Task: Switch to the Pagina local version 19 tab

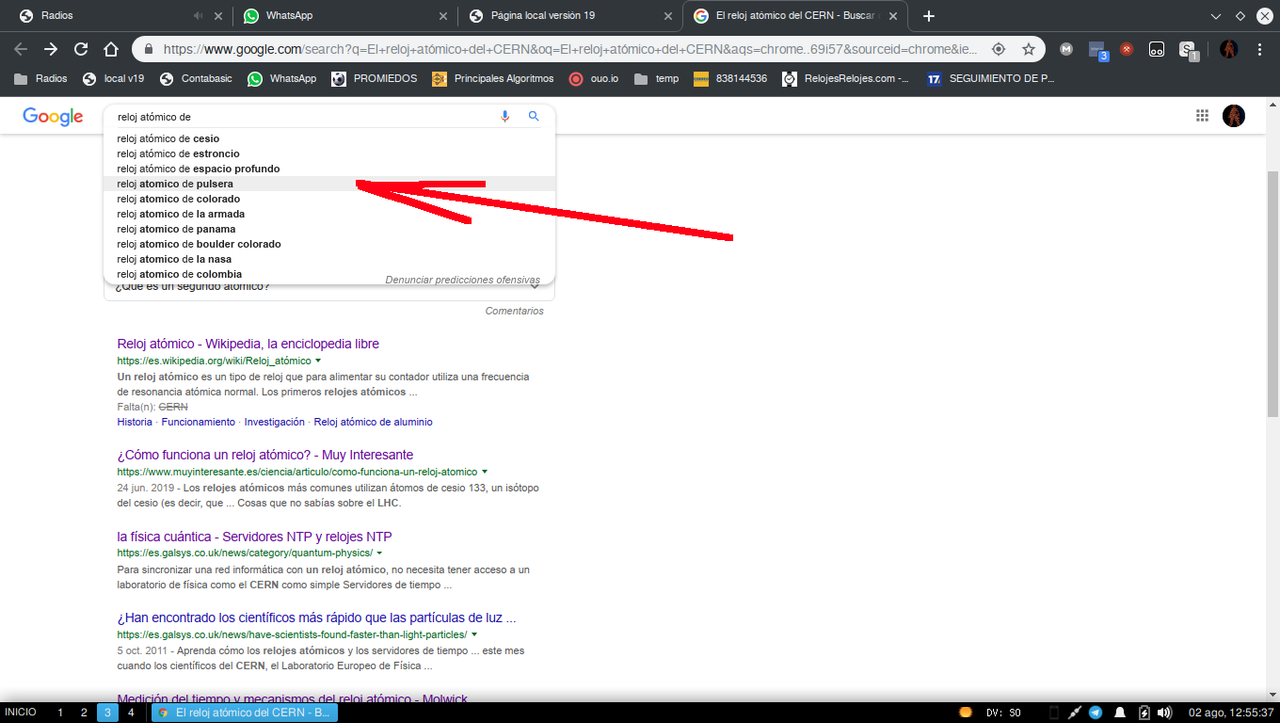Action: tap(568, 16)
